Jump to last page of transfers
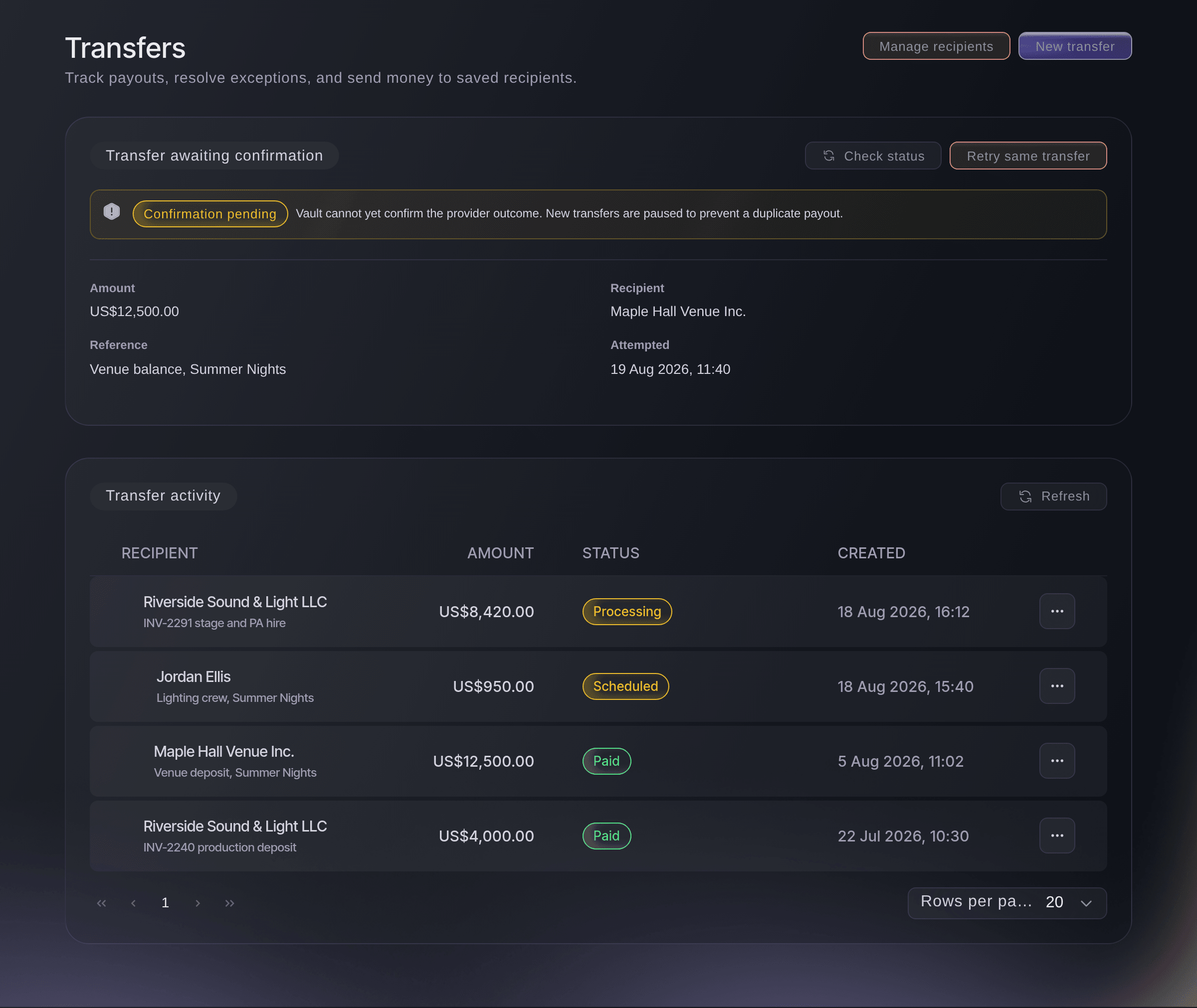 (x=229, y=903)
